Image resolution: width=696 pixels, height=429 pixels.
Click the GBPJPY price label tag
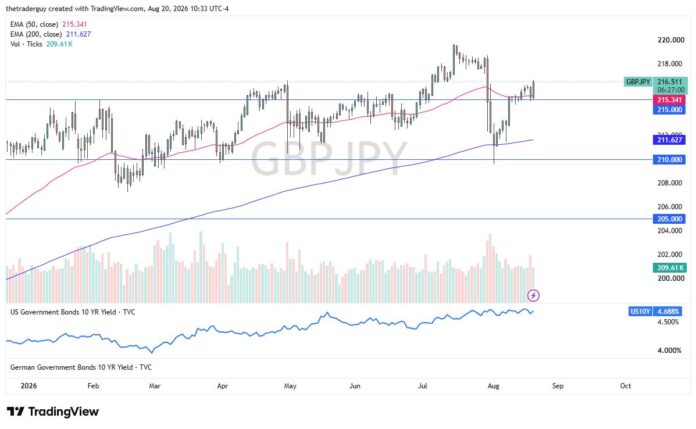click(x=637, y=82)
